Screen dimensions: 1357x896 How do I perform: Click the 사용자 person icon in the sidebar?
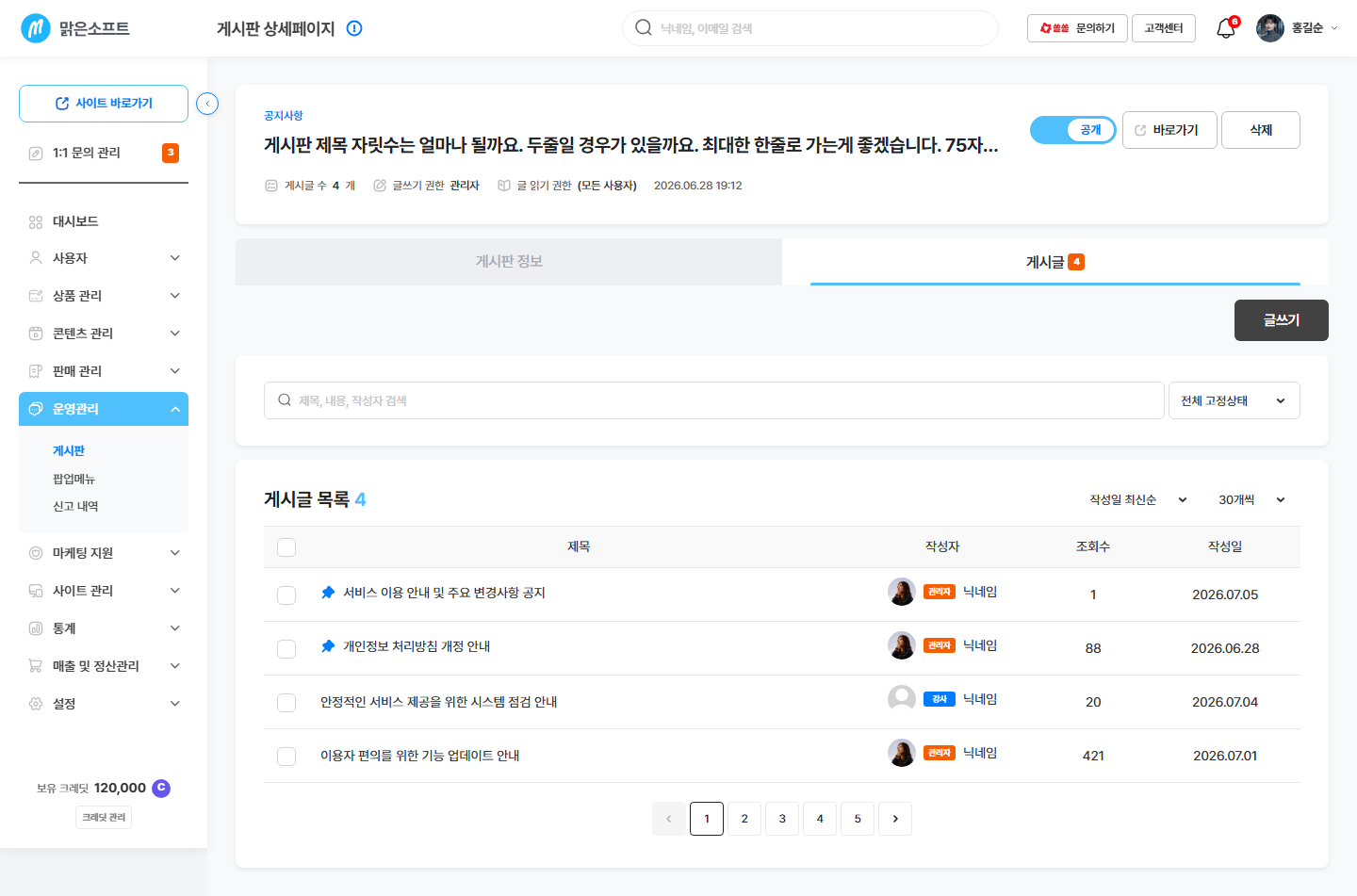tap(36, 258)
